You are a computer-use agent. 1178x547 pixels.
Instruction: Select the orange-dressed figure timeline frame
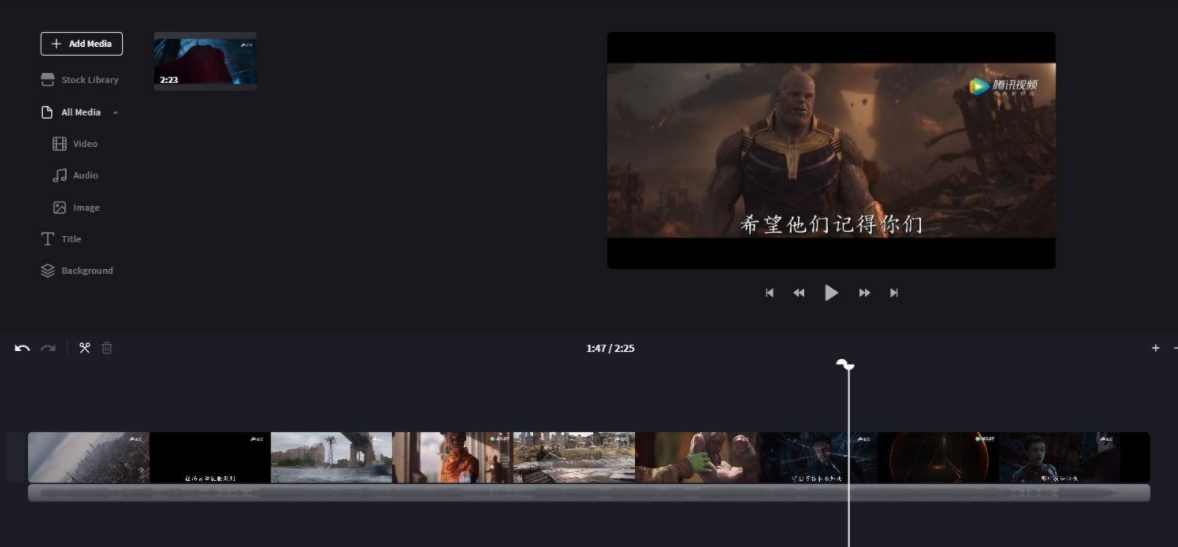453,458
